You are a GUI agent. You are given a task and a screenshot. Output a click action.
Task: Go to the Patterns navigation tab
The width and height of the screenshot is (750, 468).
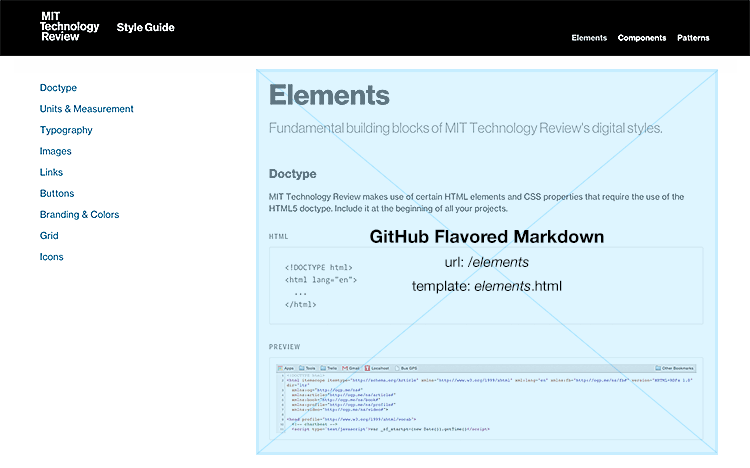click(x=693, y=38)
